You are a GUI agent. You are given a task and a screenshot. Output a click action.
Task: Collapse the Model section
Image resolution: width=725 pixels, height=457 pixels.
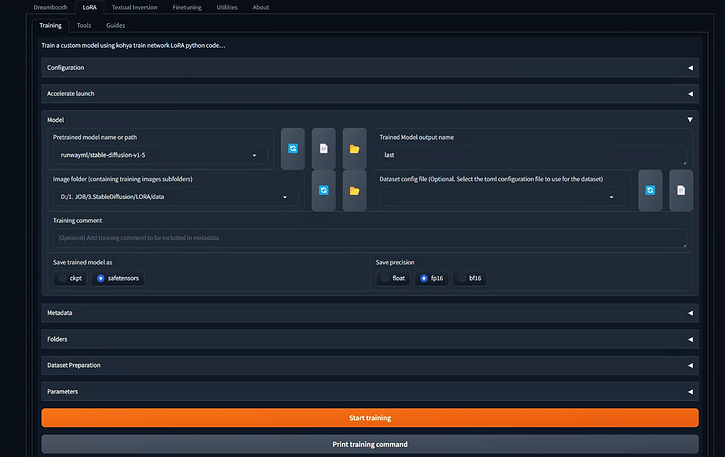pyautogui.click(x=370, y=120)
